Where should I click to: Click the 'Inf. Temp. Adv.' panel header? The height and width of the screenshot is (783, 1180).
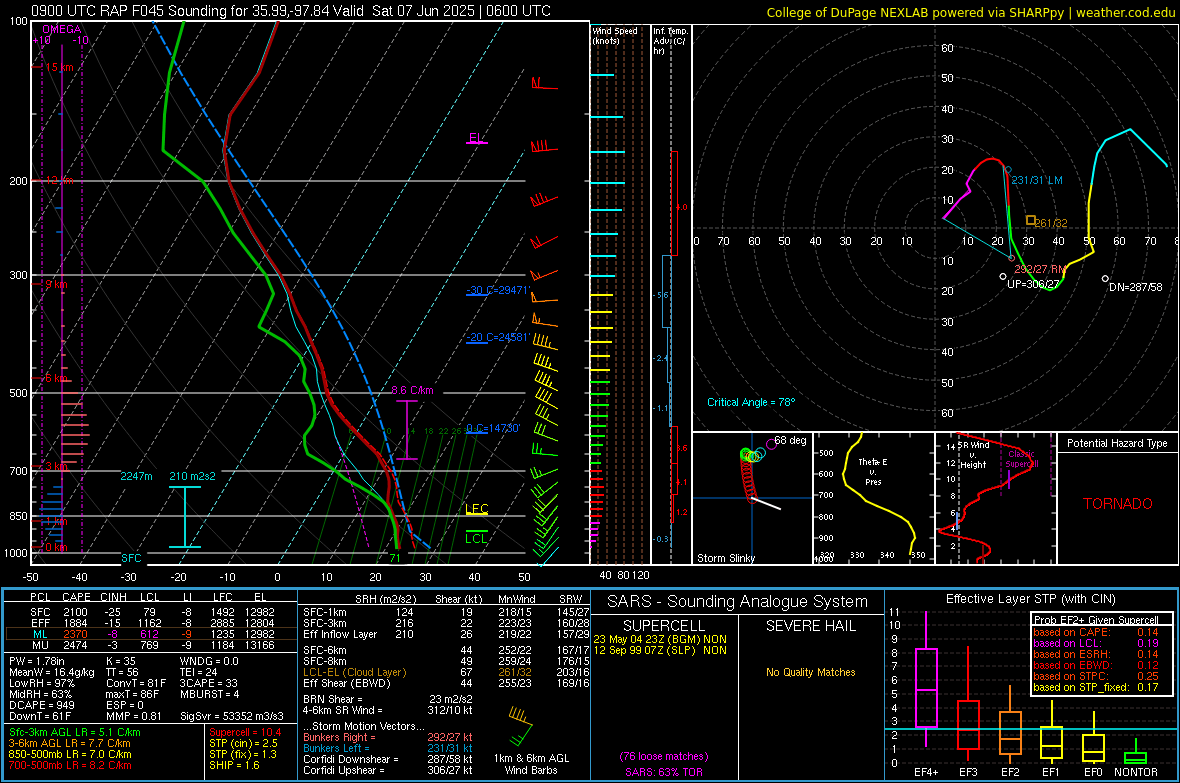point(670,41)
